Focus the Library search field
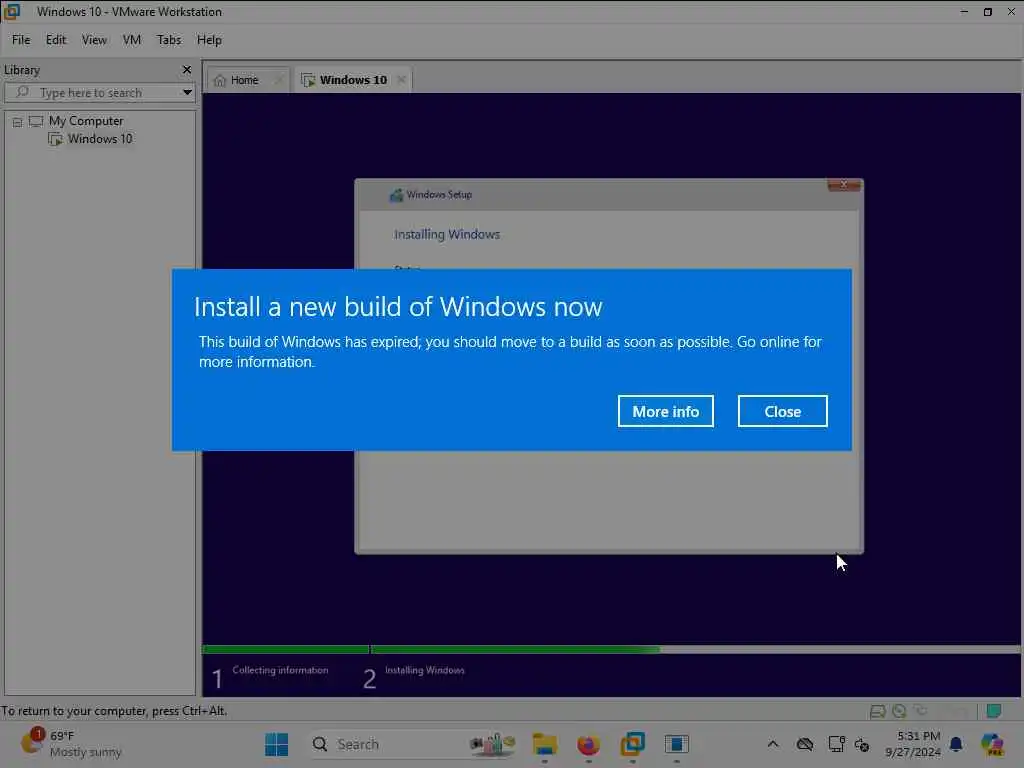The image size is (1024, 768). 99,93
